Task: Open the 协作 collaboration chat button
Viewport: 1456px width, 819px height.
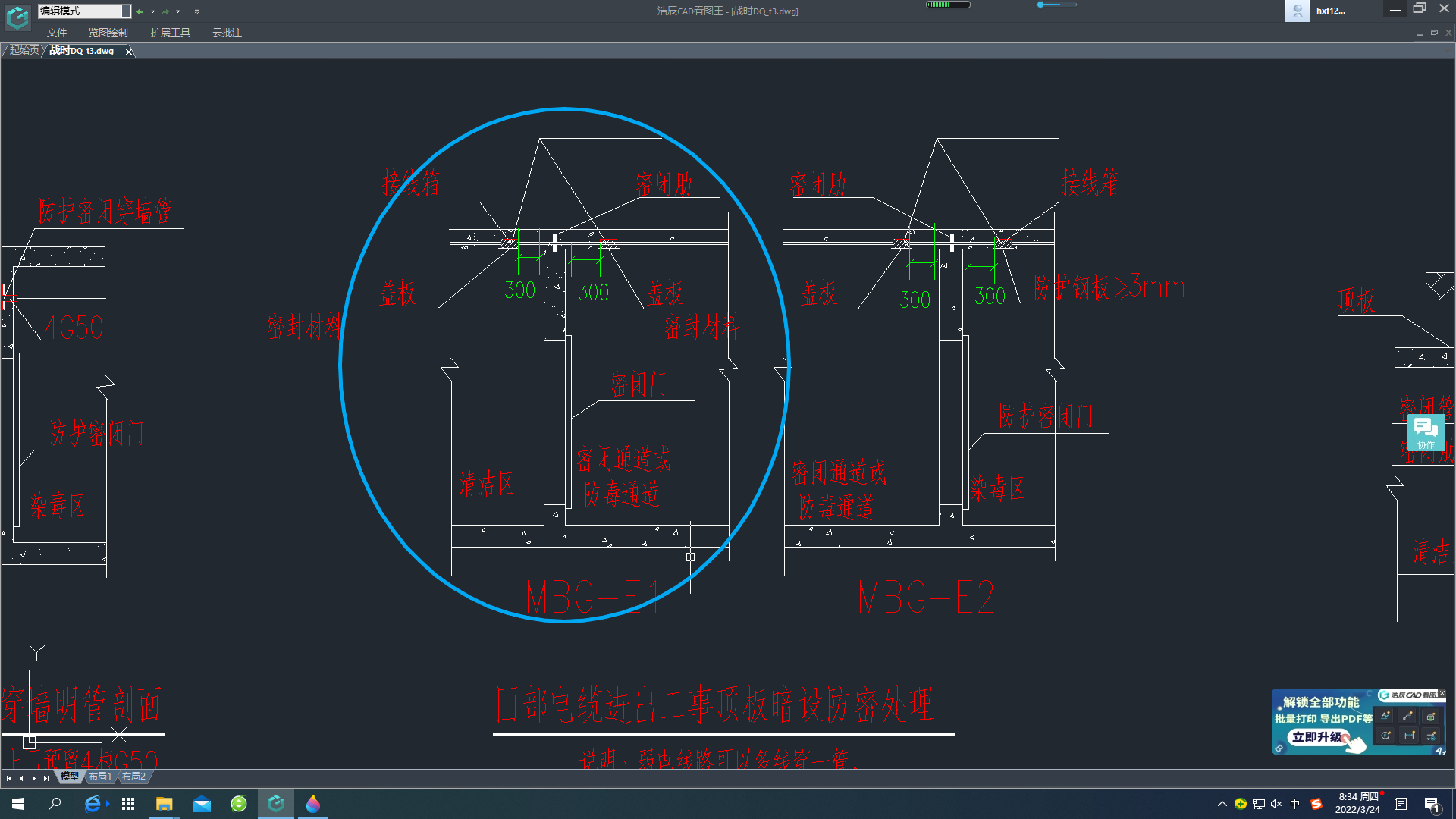Action: click(x=1426, y=433)
